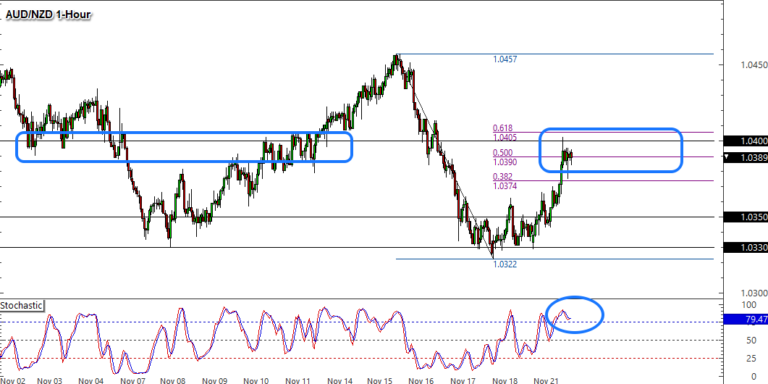Select the stochastic value 79.47 tag
768x384 pixels.
coord(745,320)
